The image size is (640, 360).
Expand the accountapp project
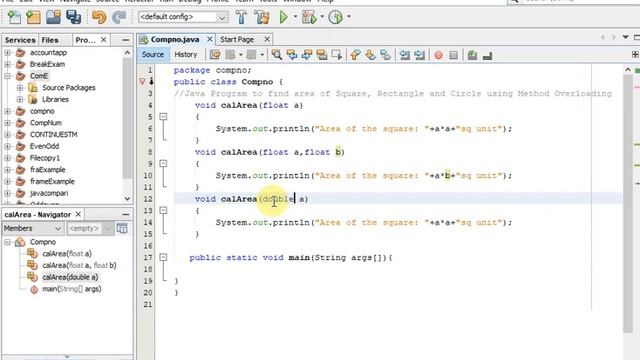(x=7, y=53)
